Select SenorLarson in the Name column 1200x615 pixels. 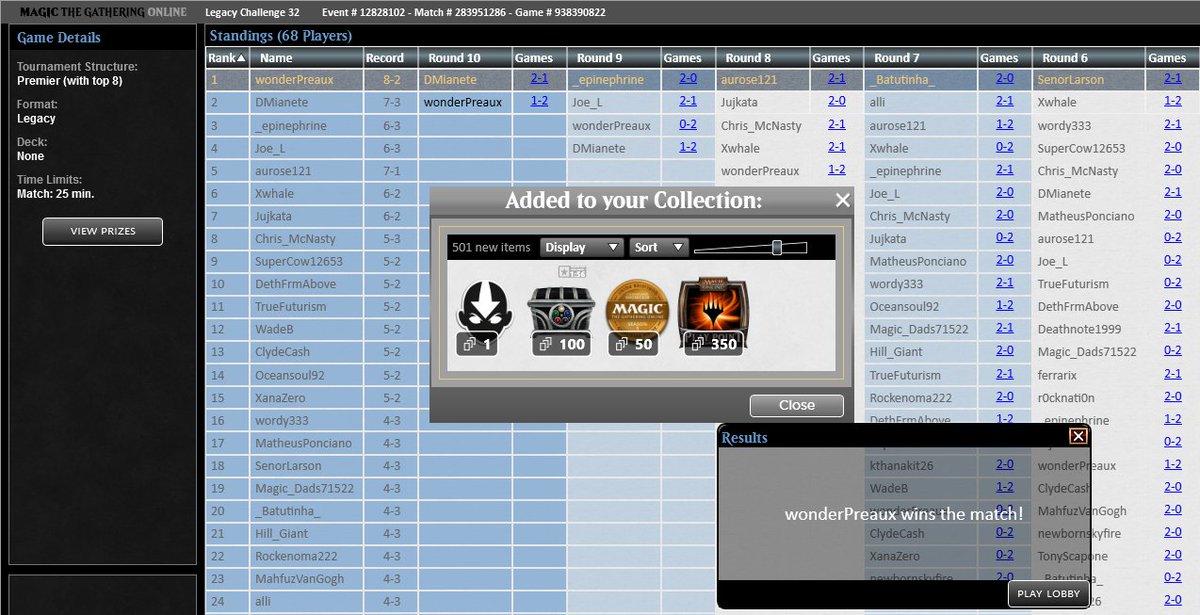coord(288,466)
